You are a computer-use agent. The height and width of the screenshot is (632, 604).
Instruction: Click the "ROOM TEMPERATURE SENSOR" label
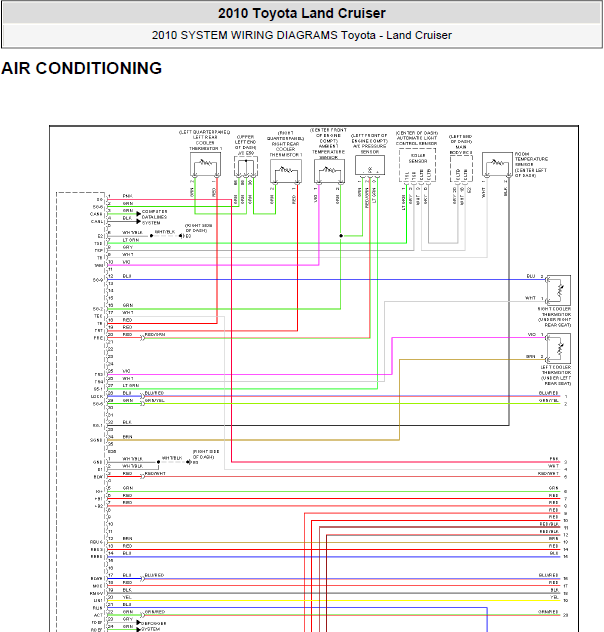click(531, 159)
